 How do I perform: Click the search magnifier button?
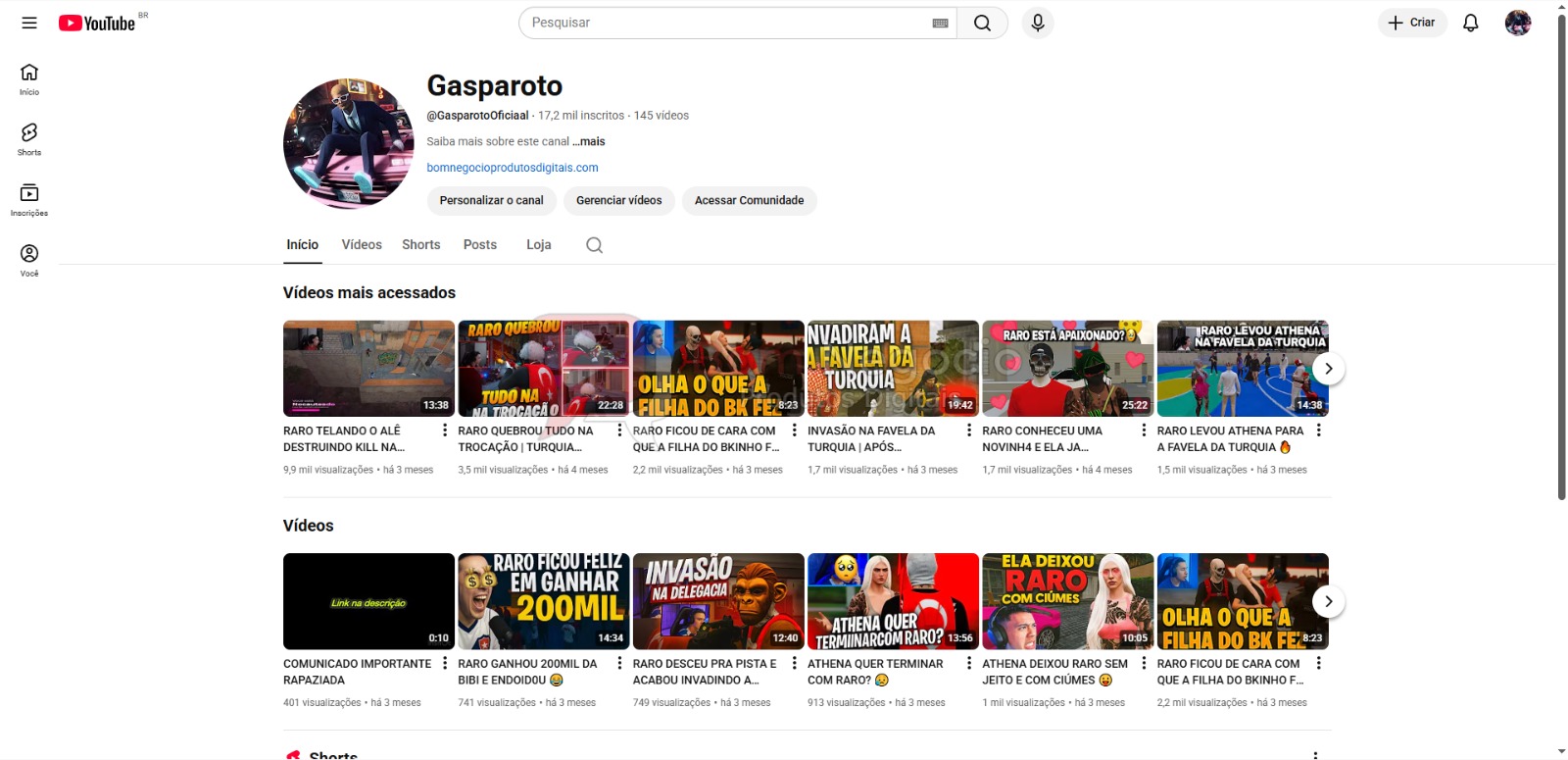coord(982,23)
